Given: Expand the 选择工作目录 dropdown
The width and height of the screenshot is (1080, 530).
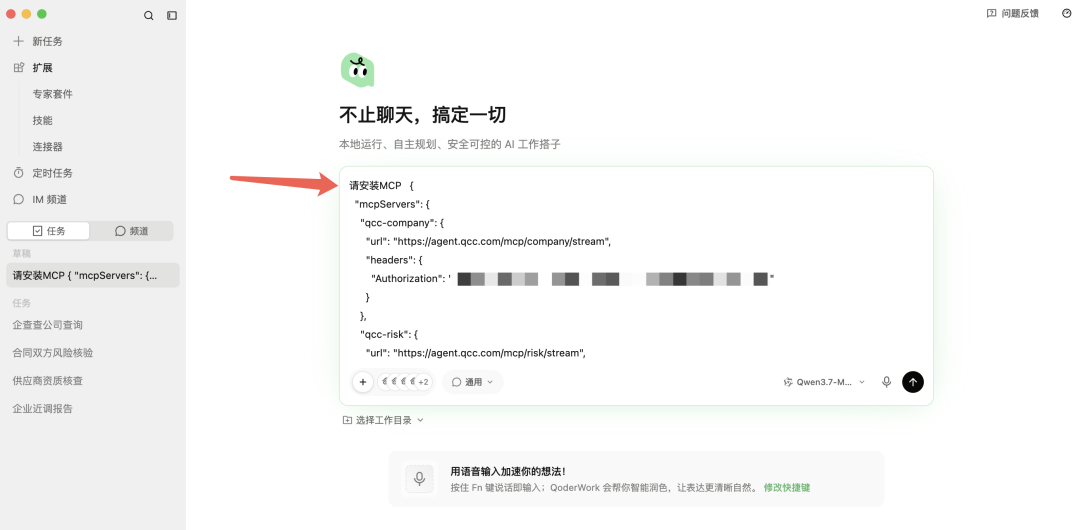Looking at the screenshot, I should pos(383,420).
